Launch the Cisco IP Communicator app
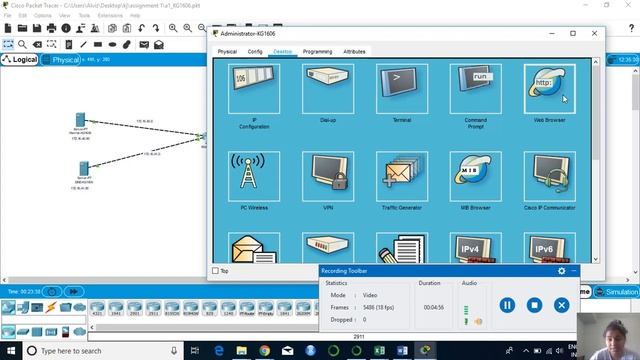This screenshot has height=360, width=640. (549, 176)
